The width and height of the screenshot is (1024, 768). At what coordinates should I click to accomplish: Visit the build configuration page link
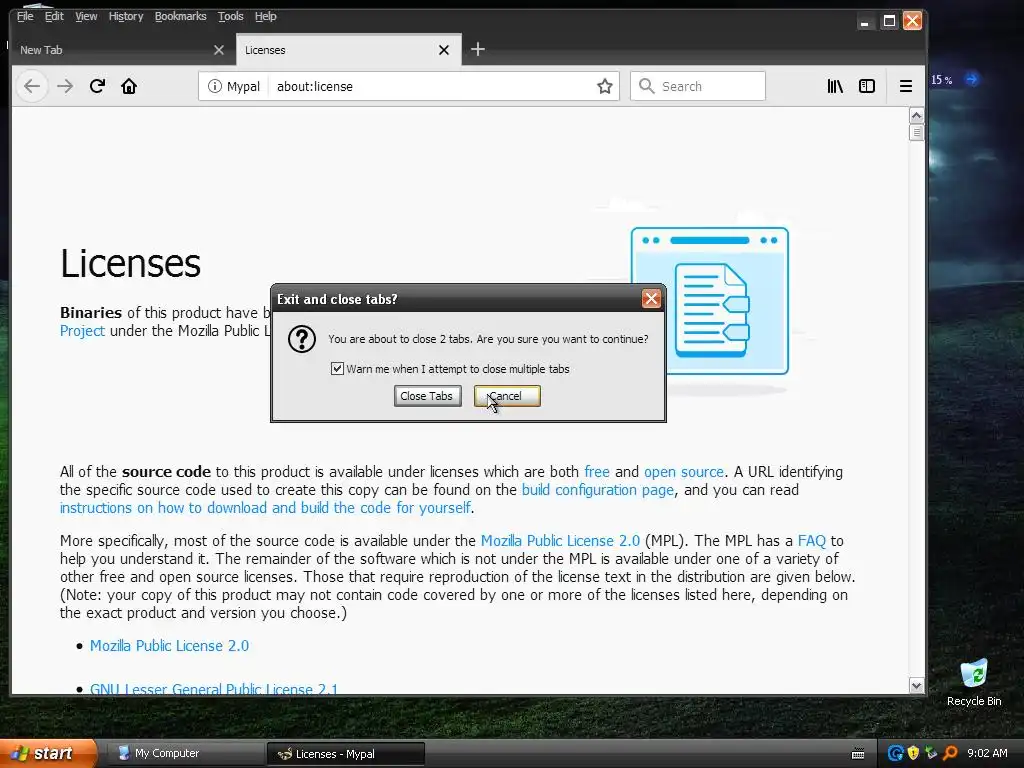tap(598, 490)
